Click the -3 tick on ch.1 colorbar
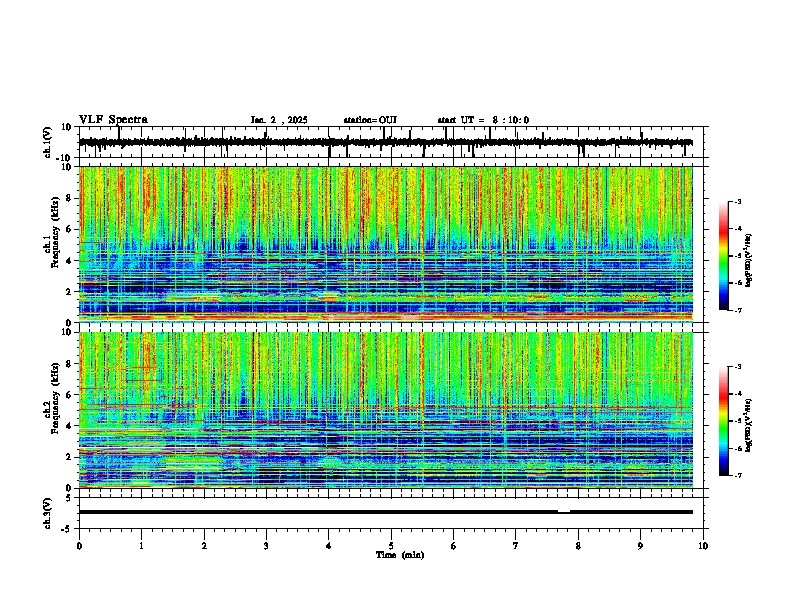The image size is (792, 612). click(737, 202)
